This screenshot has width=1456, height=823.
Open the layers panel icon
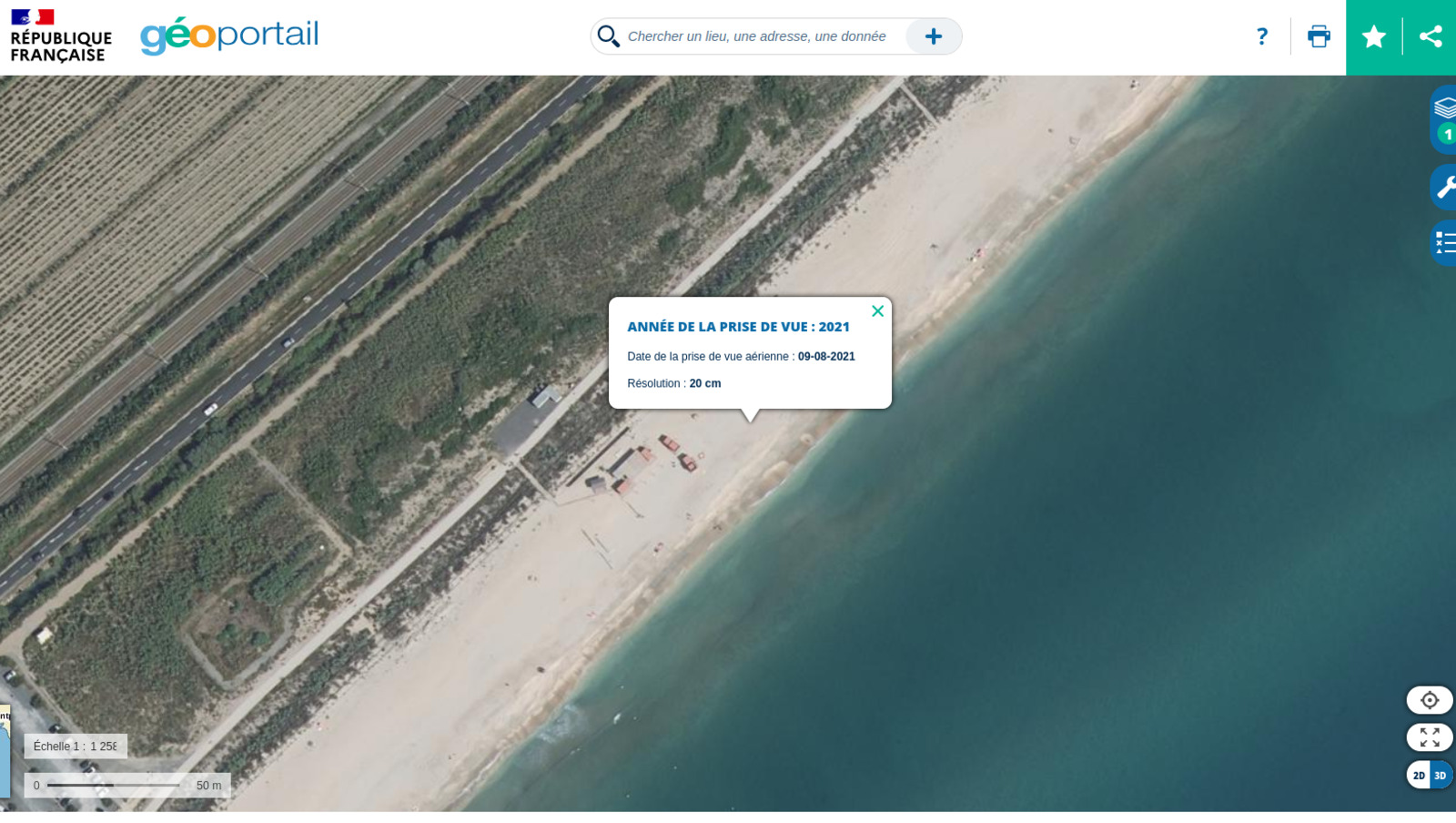pos(1444,107)
